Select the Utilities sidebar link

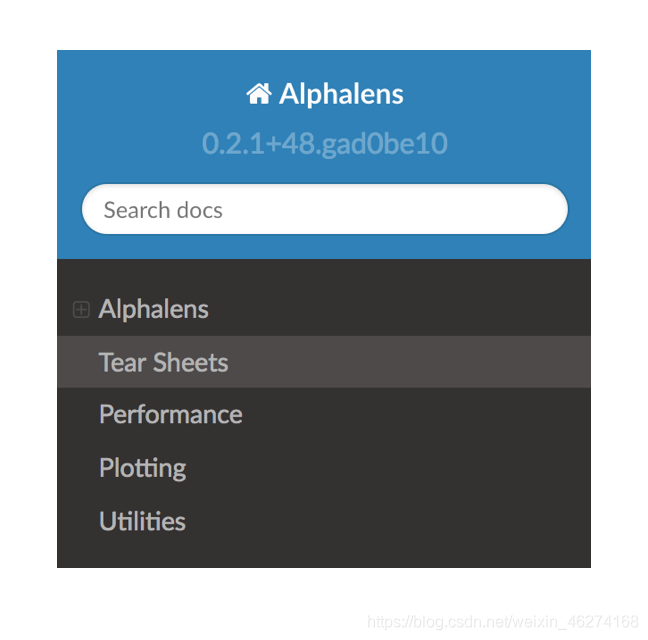click(142, 521)
